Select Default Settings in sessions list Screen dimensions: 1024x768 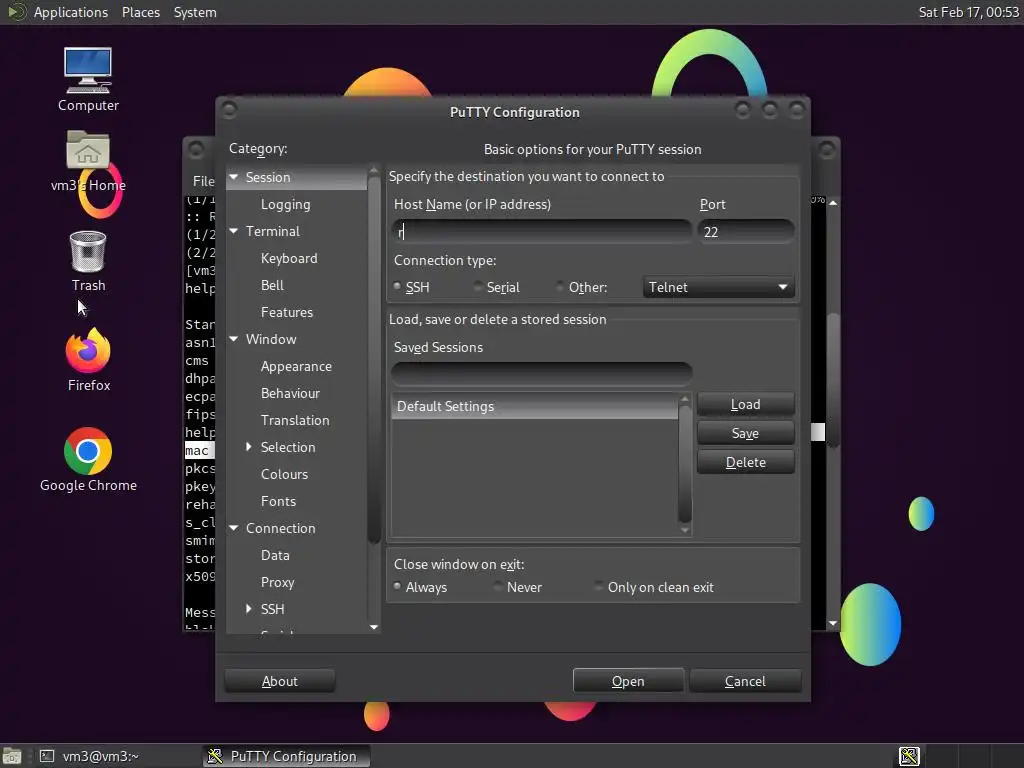[534, 406]
